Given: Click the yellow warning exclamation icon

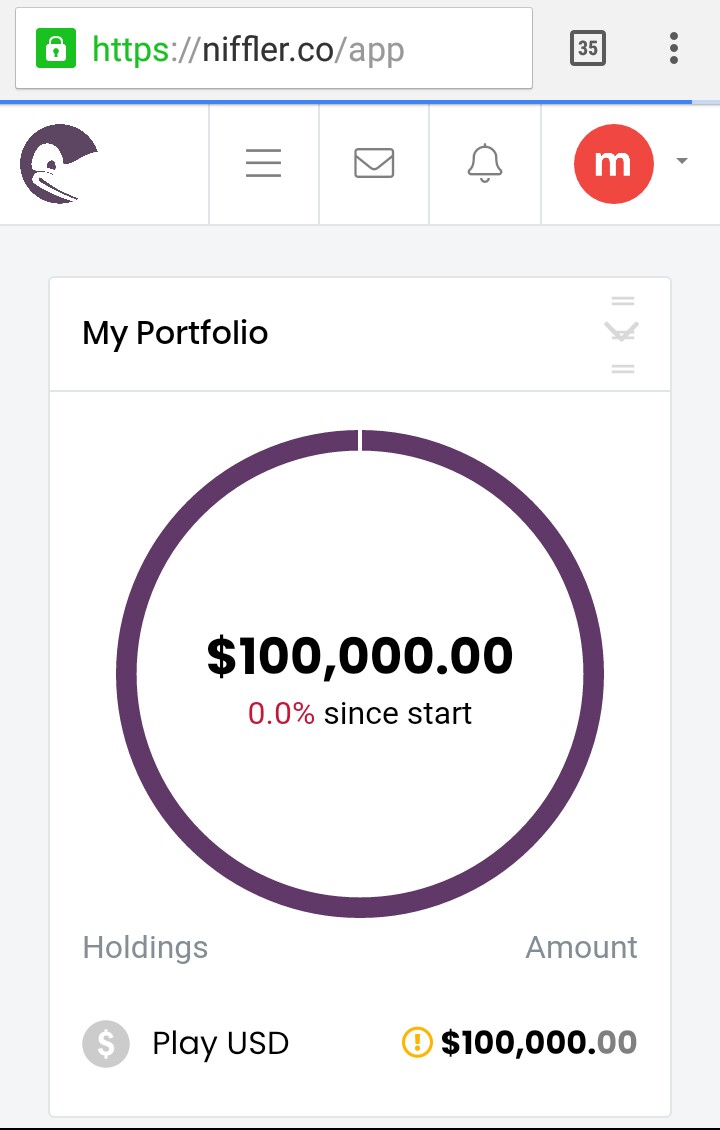Looking at the screenshot, I should click(x=417, y=1042).
